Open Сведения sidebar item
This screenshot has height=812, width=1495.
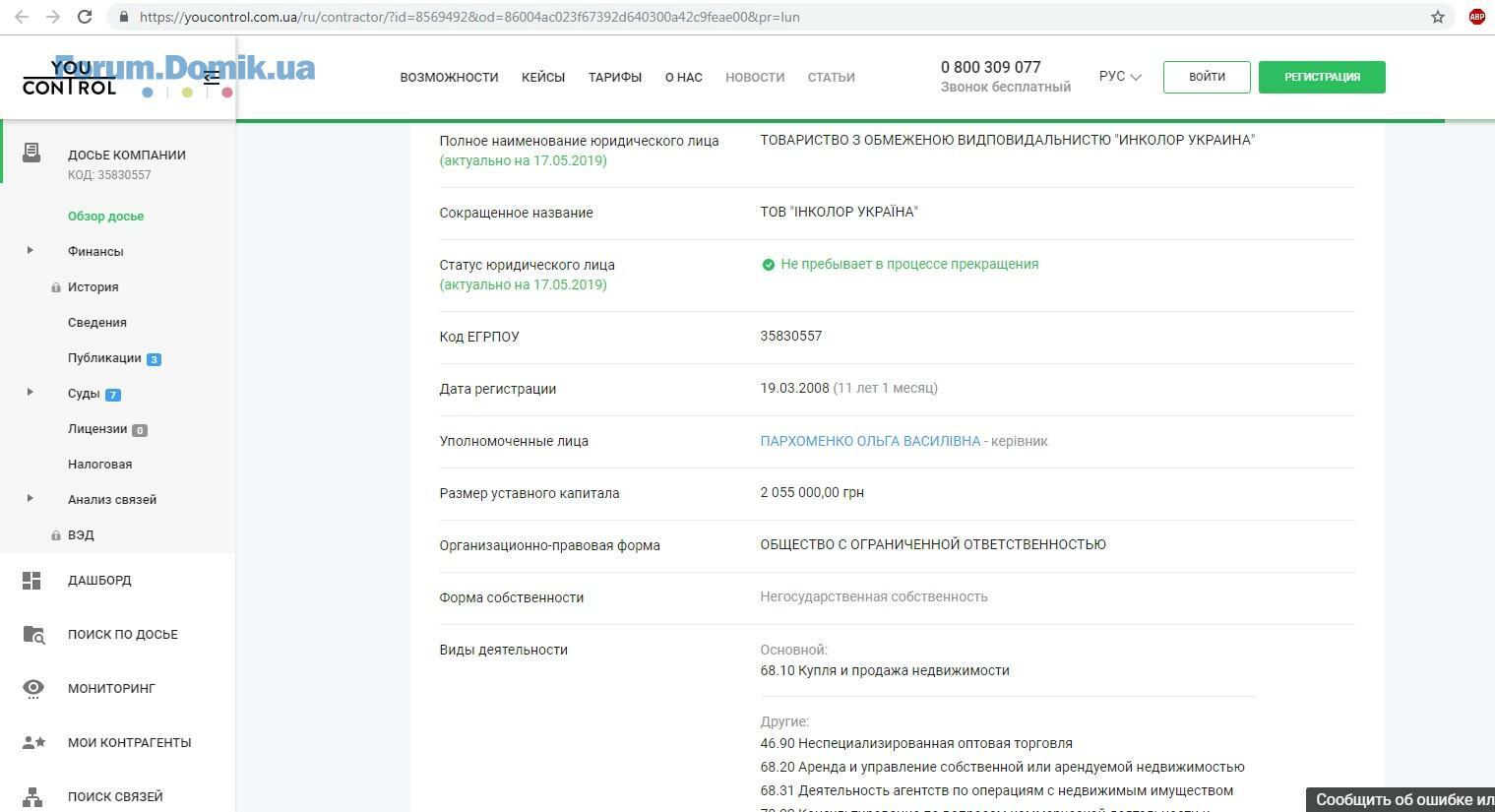(97, 323)
